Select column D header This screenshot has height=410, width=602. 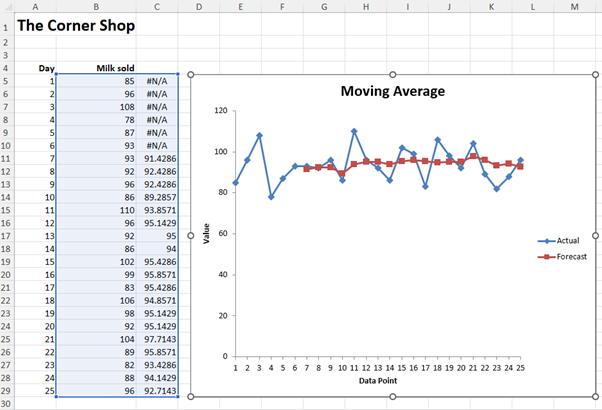198,7
